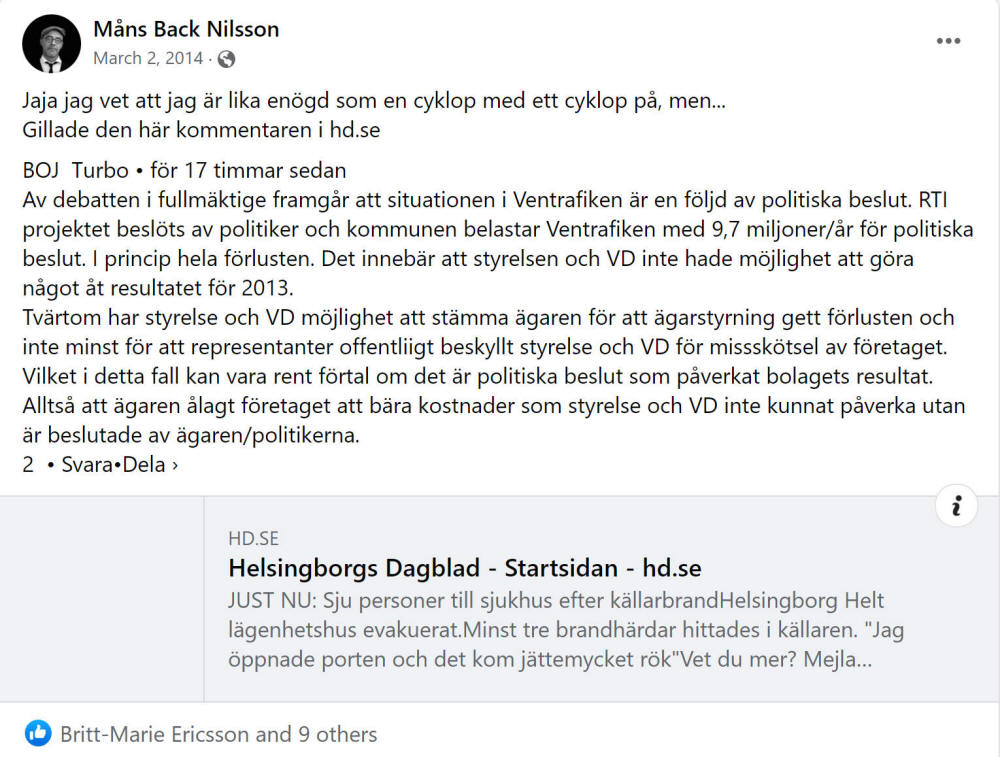This screenshot has height=757, width=1000.
Task: Open Måns Back Nilsson's profile picture
Action: pyautogui.click(x=51, y=43)
